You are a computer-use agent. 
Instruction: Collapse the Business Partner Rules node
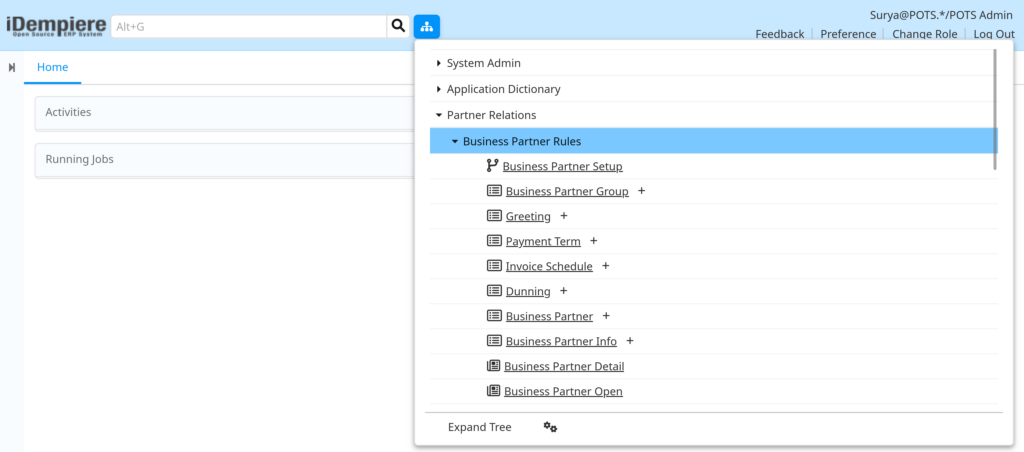455,141
